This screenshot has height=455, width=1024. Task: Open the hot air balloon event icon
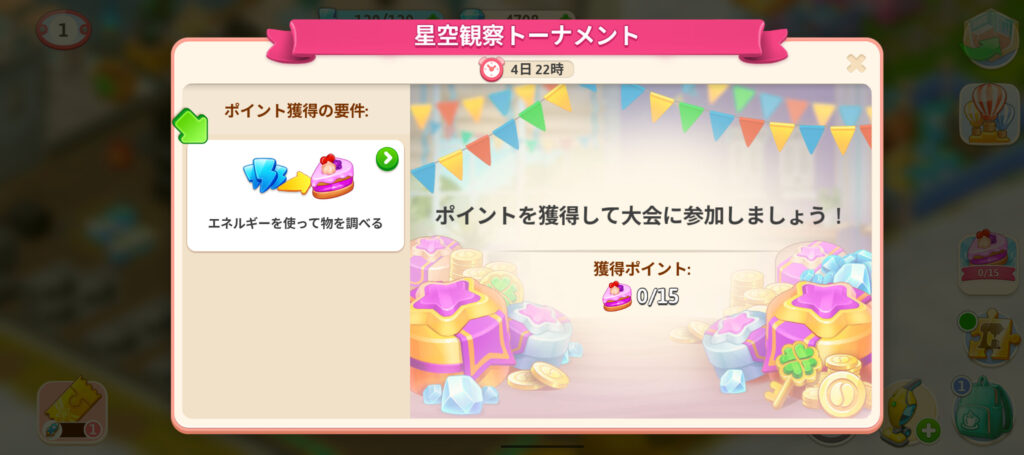click(989, 114)
